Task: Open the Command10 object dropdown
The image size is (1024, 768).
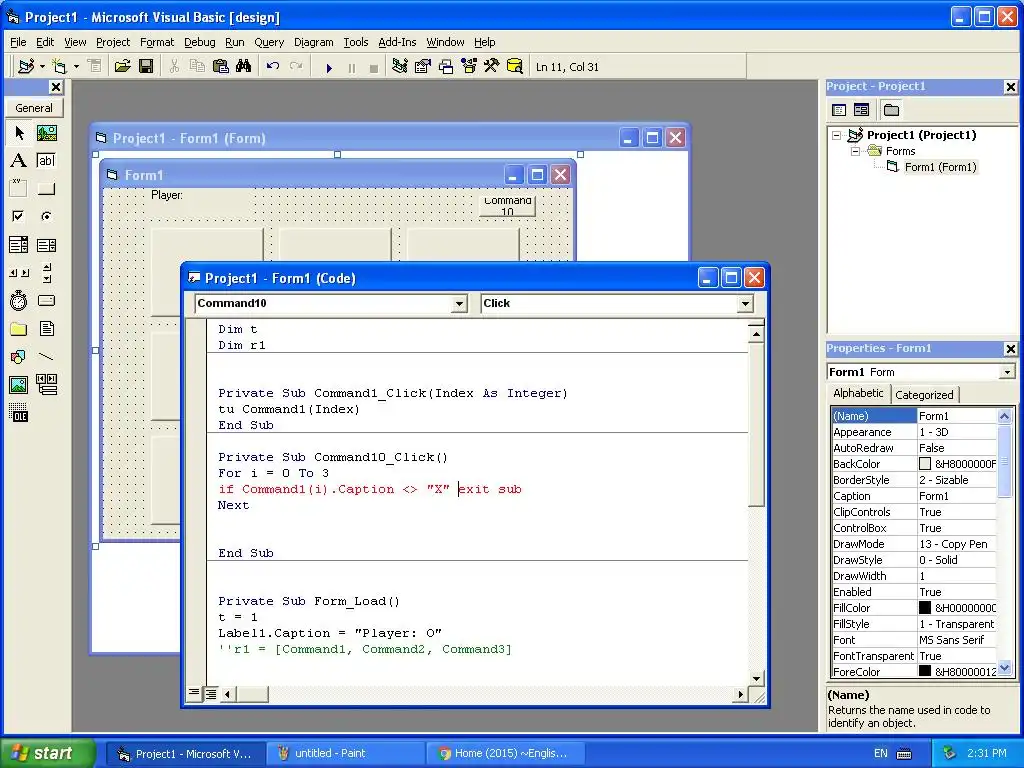Action: click(459, 304)
